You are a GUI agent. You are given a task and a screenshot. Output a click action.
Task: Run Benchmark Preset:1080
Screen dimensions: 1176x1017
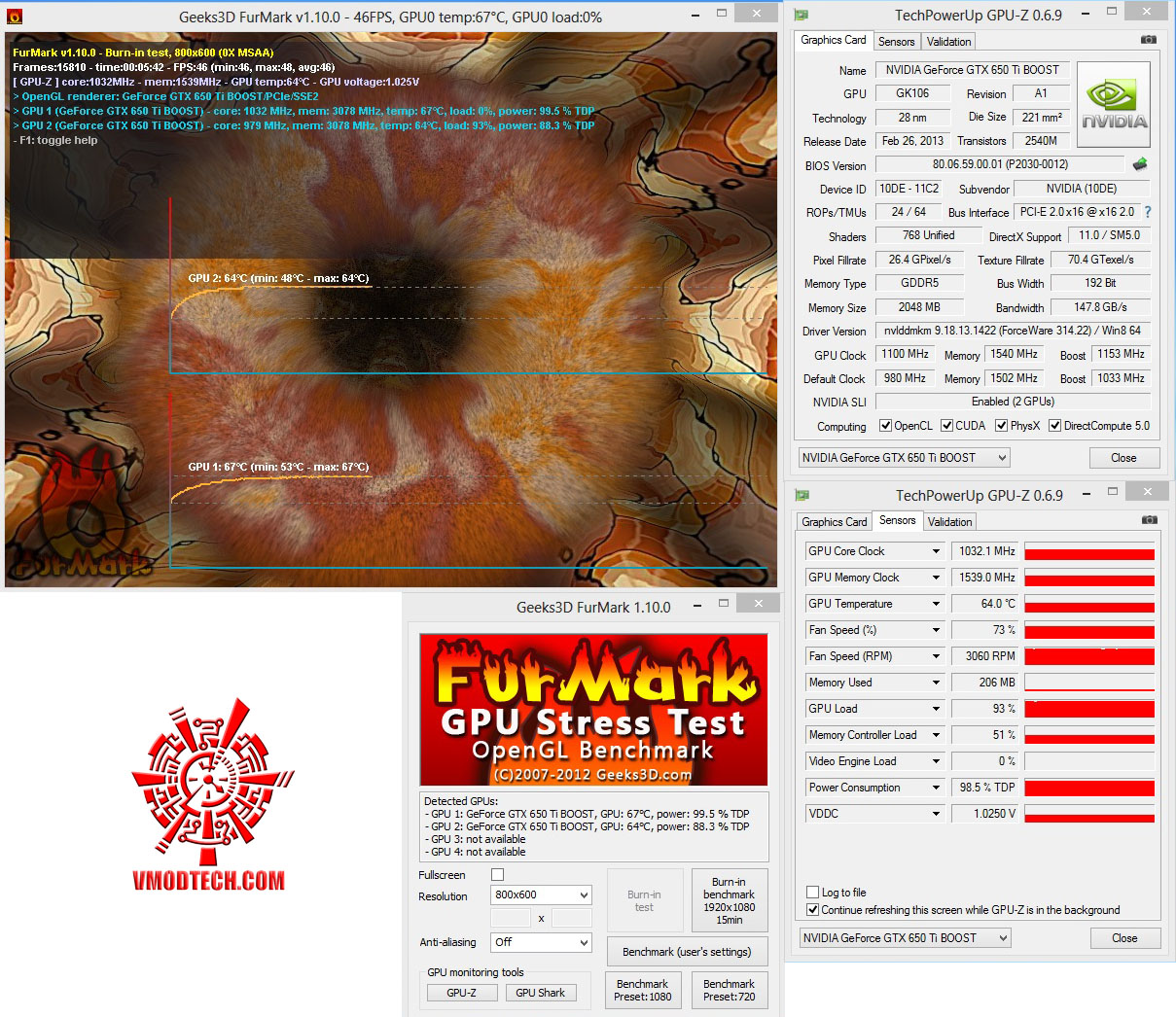[x=643, y=990]
